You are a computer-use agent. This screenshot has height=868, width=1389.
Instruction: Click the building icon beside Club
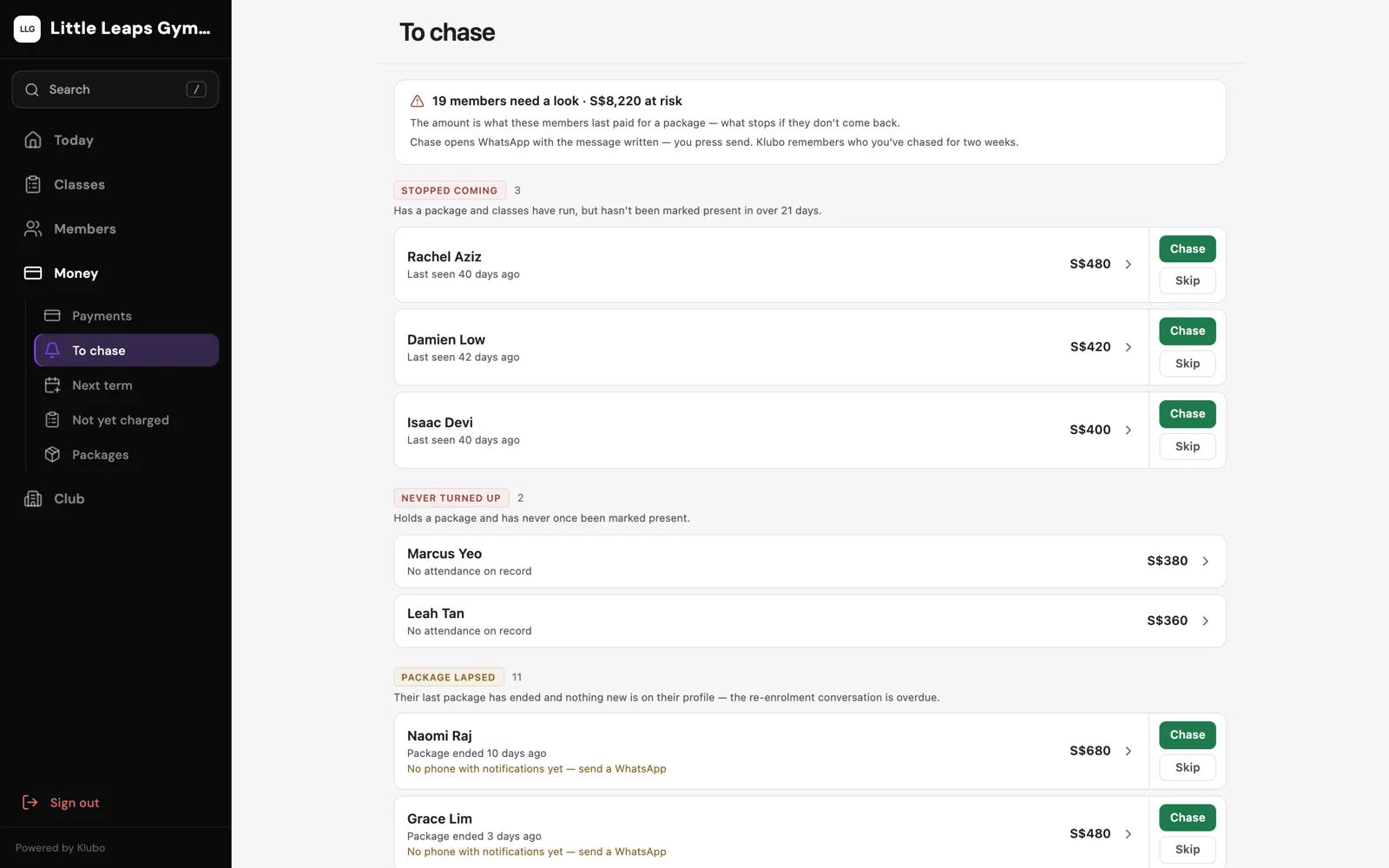[33, 498]
